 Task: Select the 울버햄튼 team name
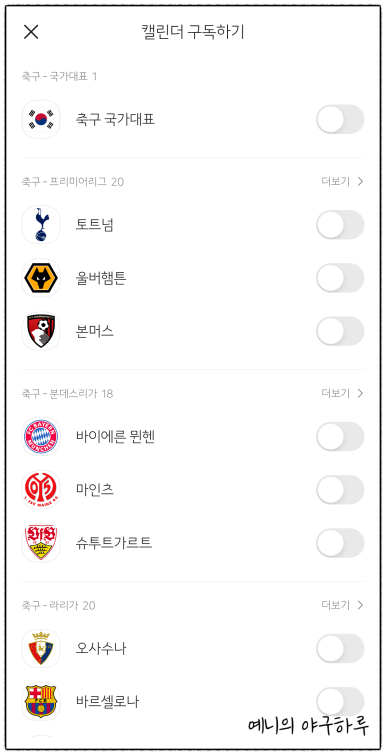[x=101, y=278]
